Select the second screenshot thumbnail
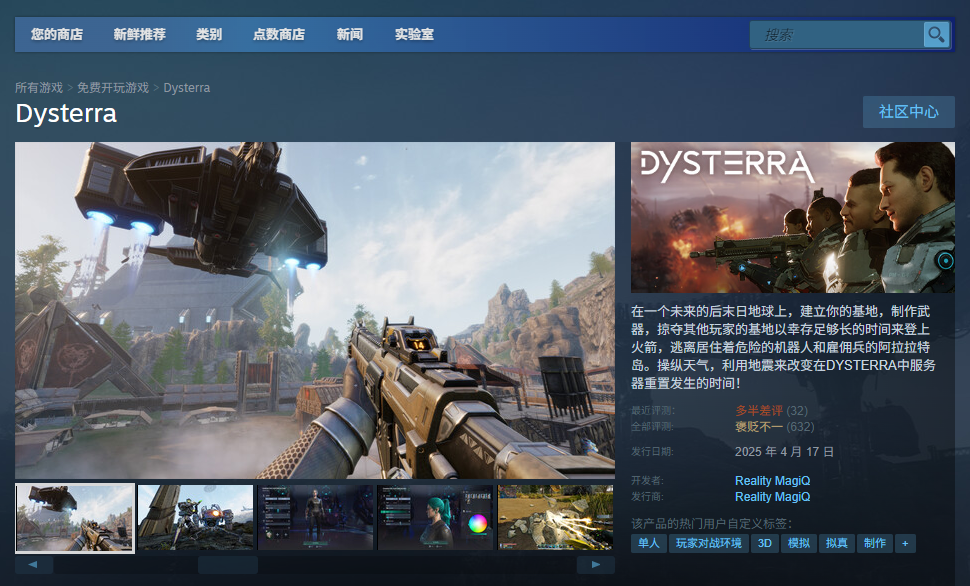The width and height of the screenshot is (970, 586). 195,517
